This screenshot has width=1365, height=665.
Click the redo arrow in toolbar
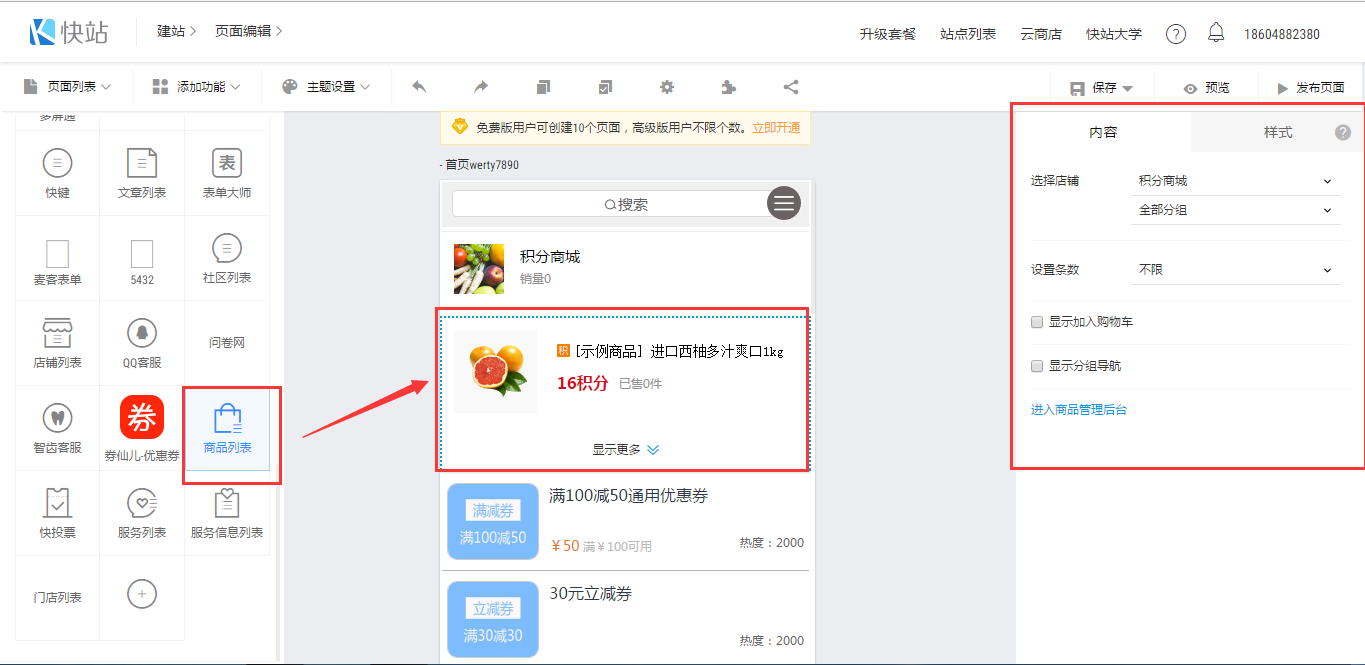481,87
